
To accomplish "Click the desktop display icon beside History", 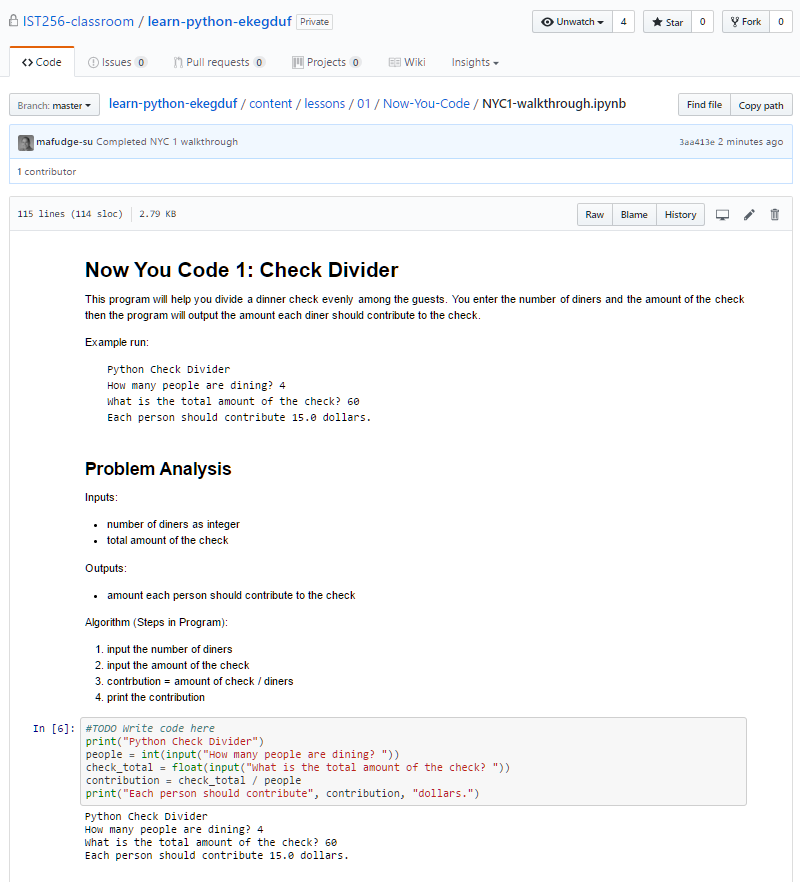I will tap(722, 215).
